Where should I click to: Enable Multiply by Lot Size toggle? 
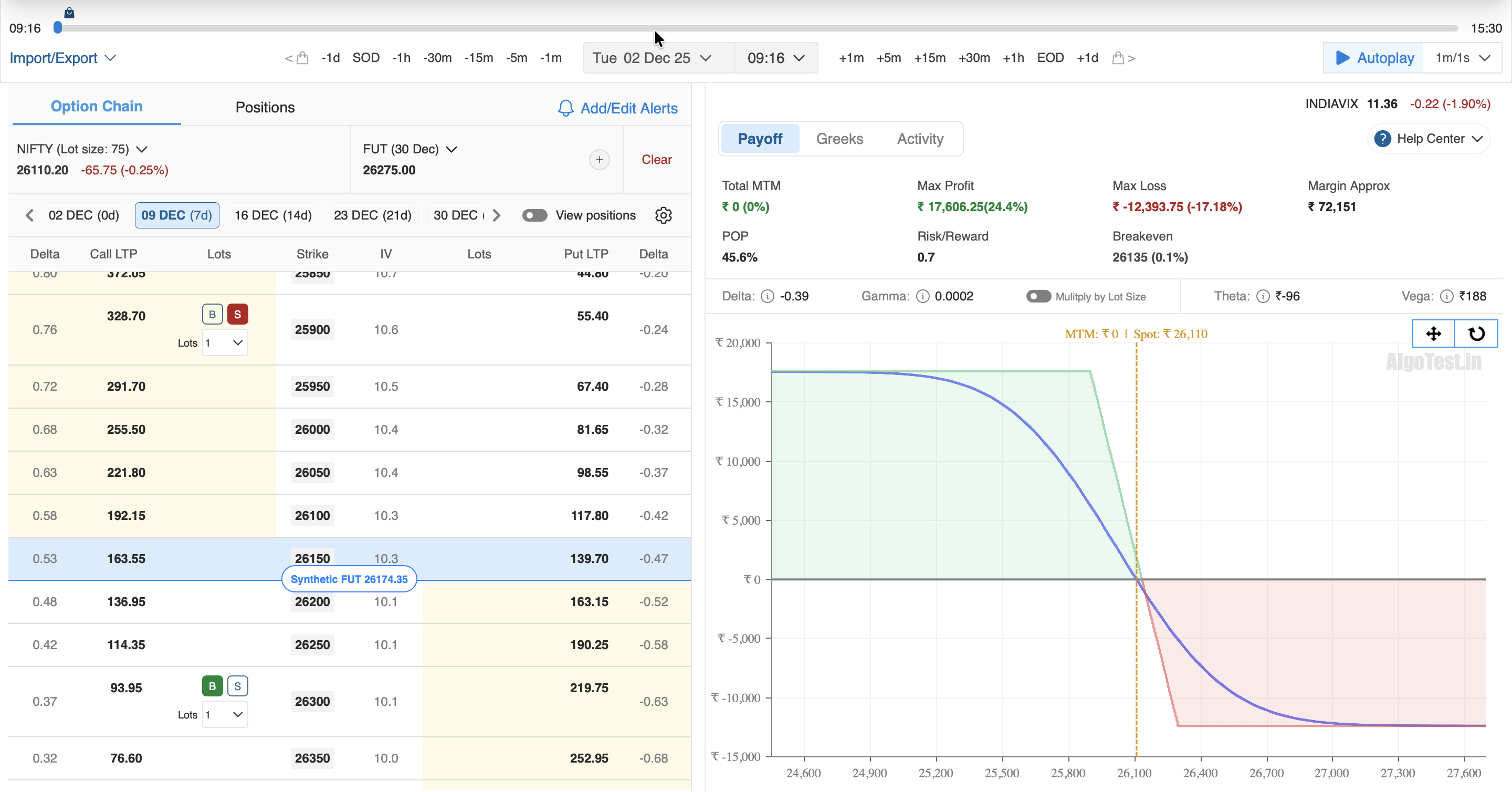click(x=1038, y=297)
